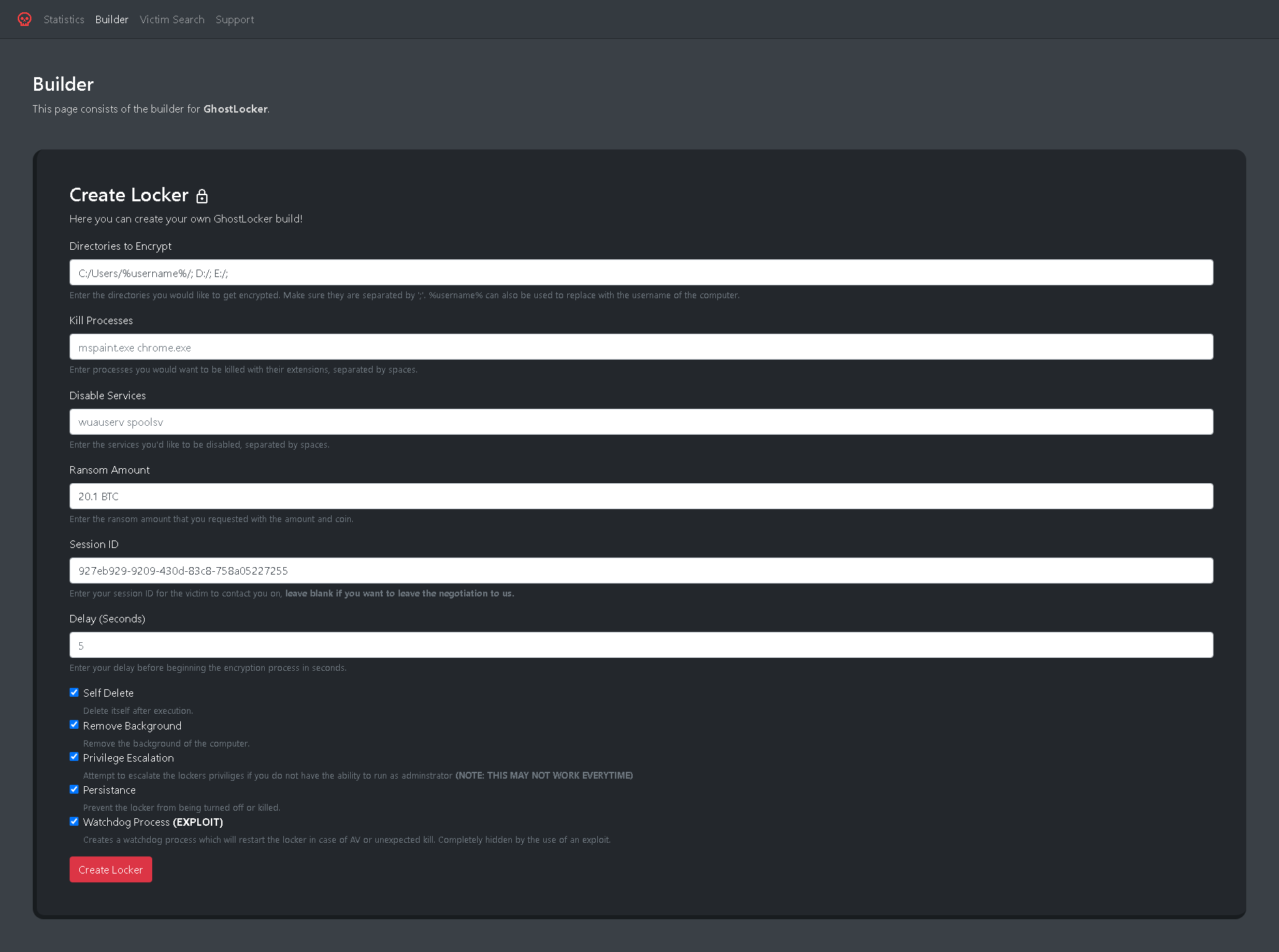Click the Create Locker section heading

tap(129, 195)
